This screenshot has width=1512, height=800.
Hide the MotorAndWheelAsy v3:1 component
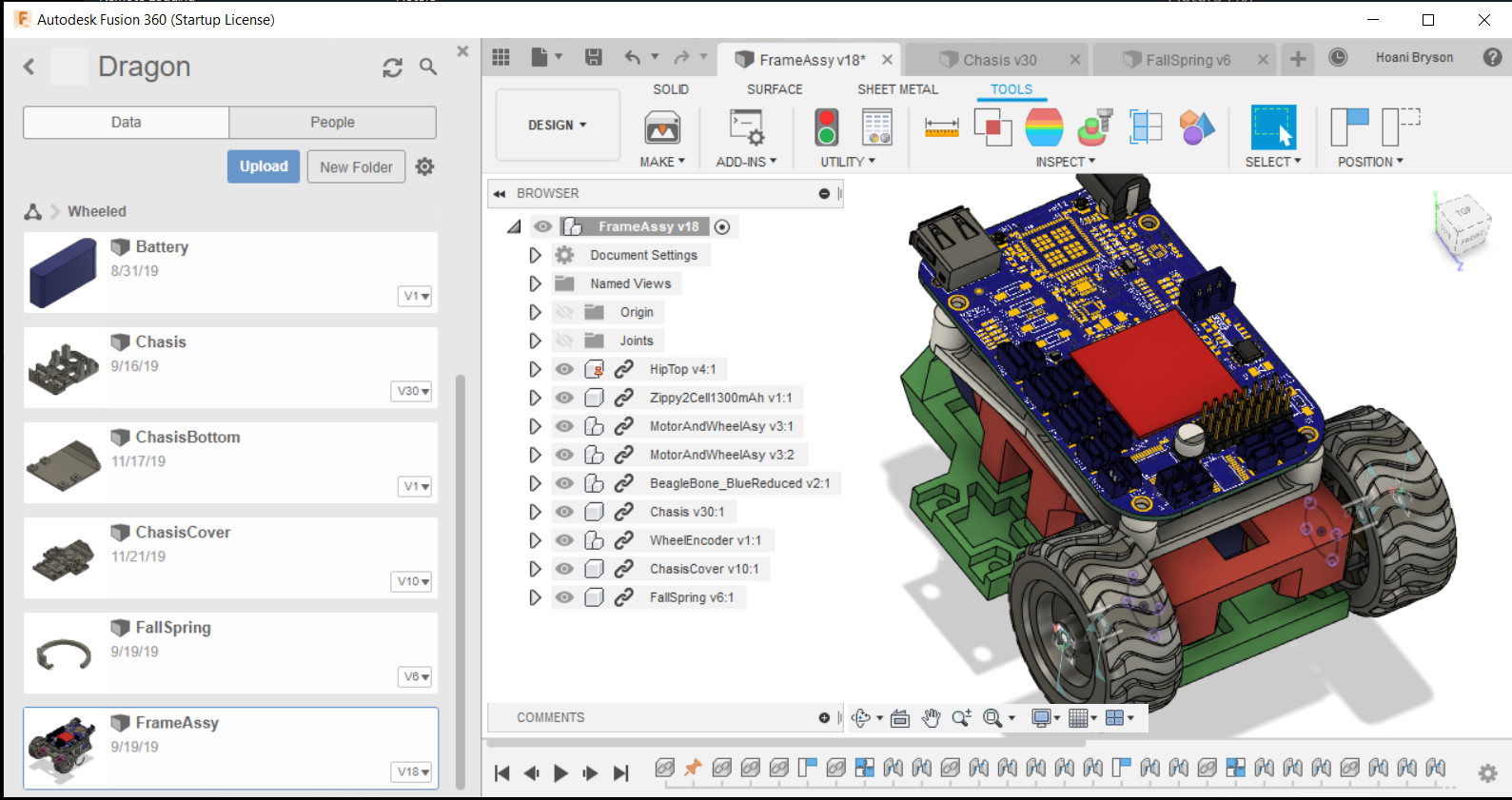click(564, 426)
